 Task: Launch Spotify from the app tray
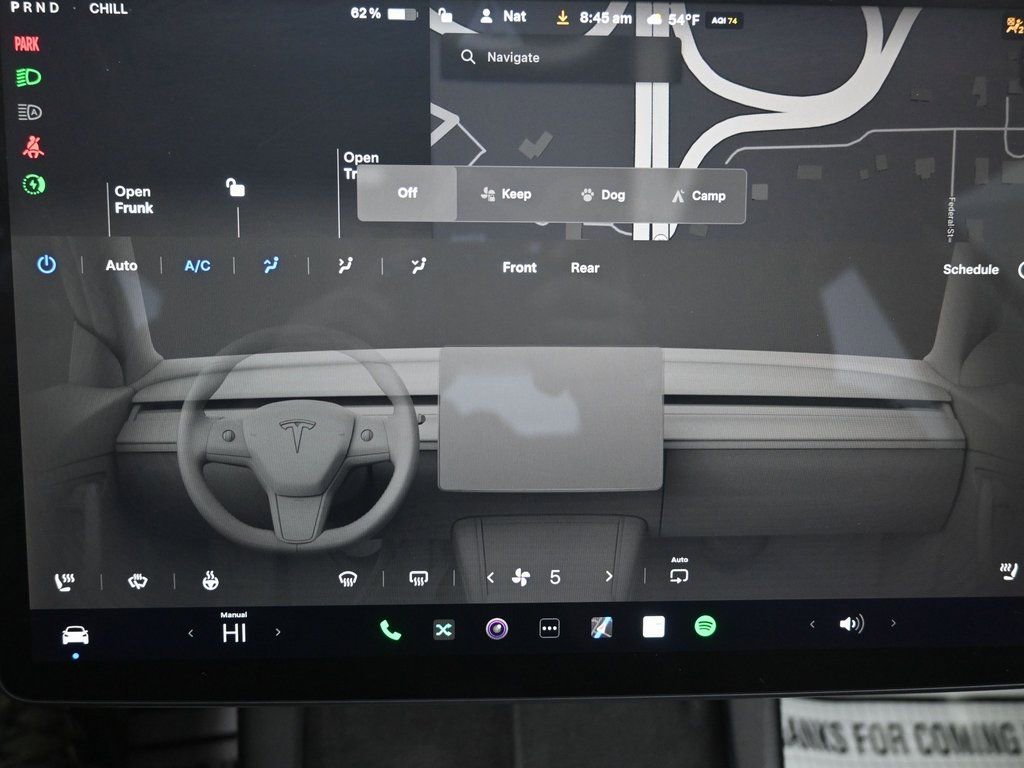click(x=707, y=629)
